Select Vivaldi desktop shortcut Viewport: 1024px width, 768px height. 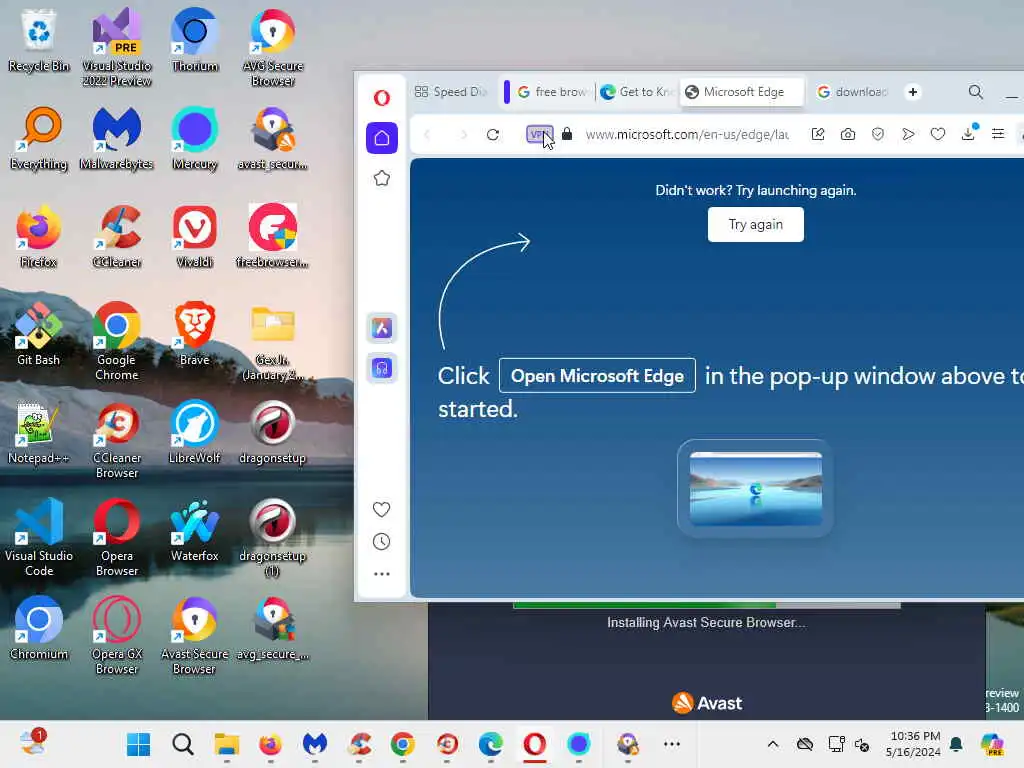coord(195,236)
